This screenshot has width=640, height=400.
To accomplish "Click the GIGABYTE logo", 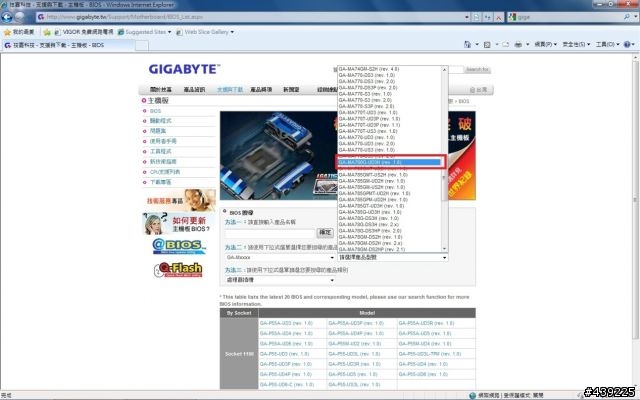I will coord(184,69).
